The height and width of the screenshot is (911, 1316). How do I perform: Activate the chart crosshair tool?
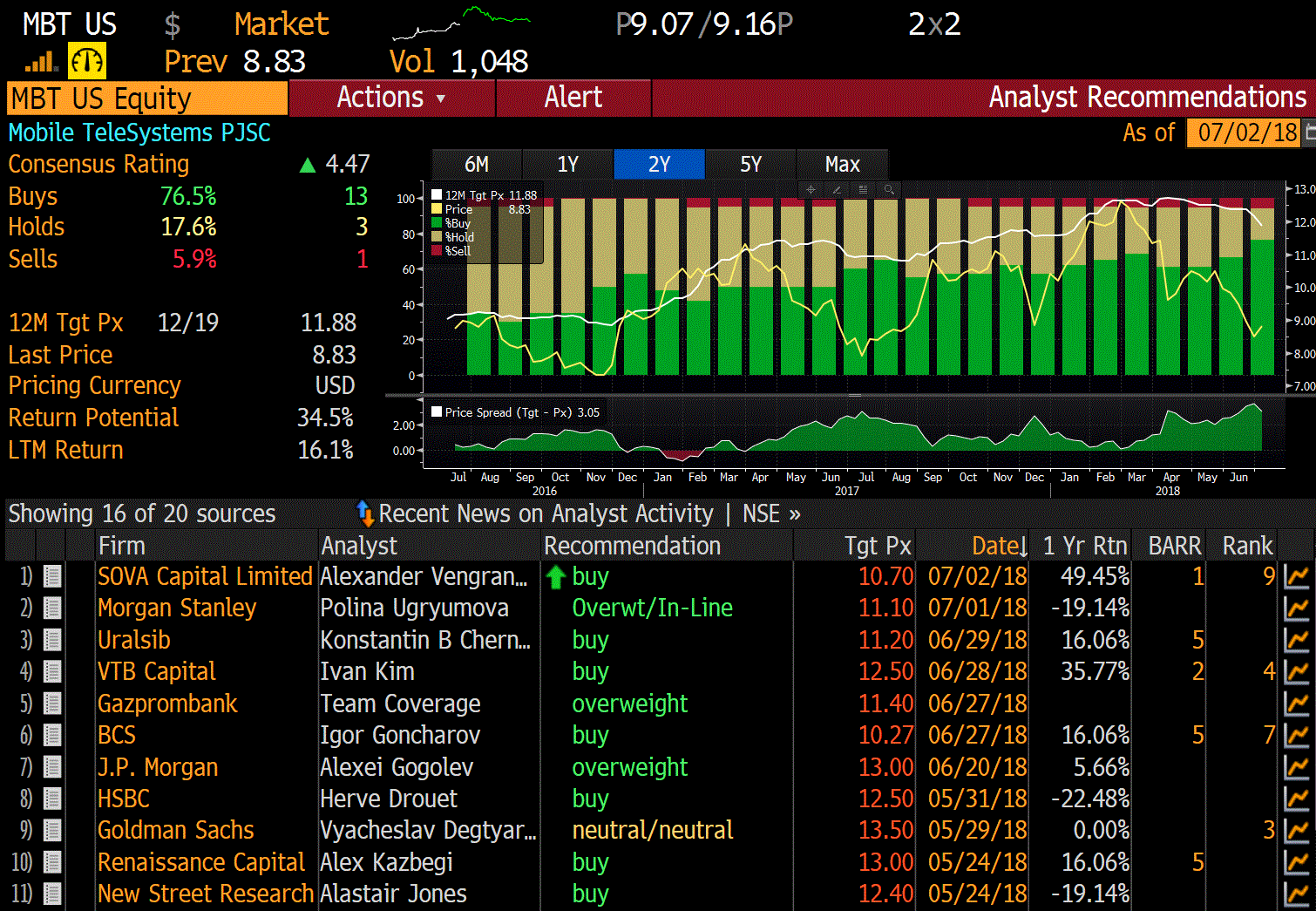[x=811, y=189]
